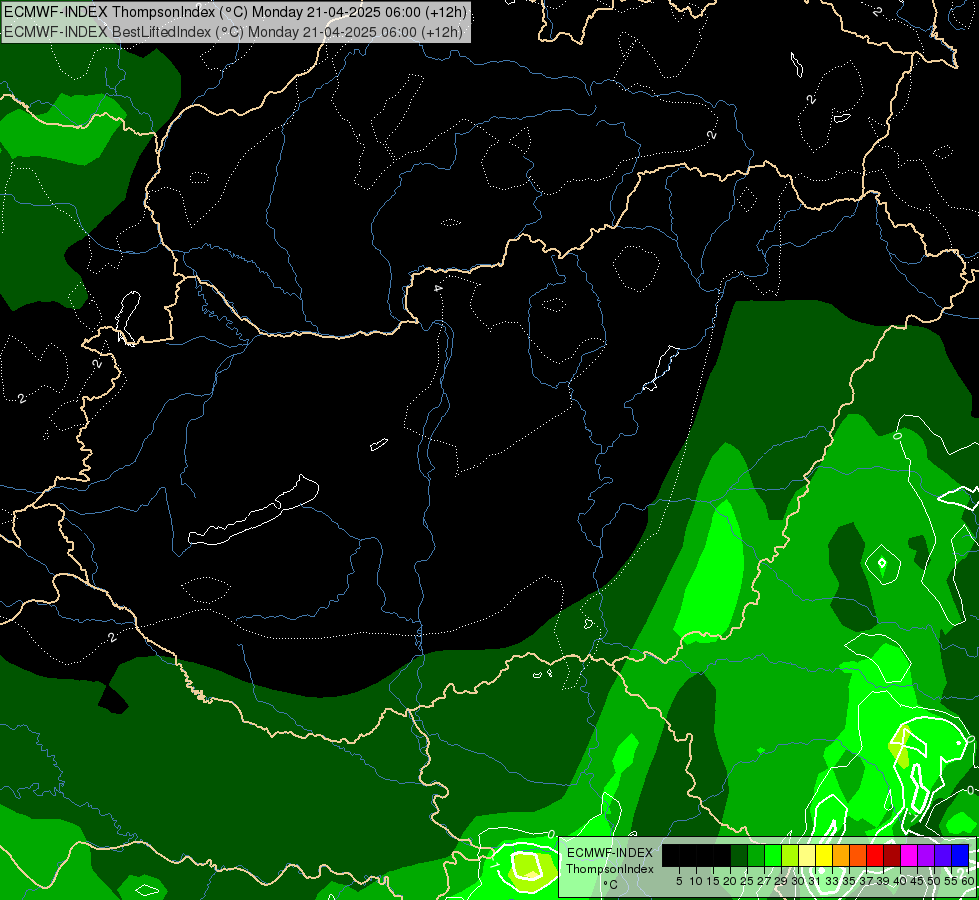This screenshot has width=979, height=900.
Task: Click legend tick value 29
Action: (780, 881)
